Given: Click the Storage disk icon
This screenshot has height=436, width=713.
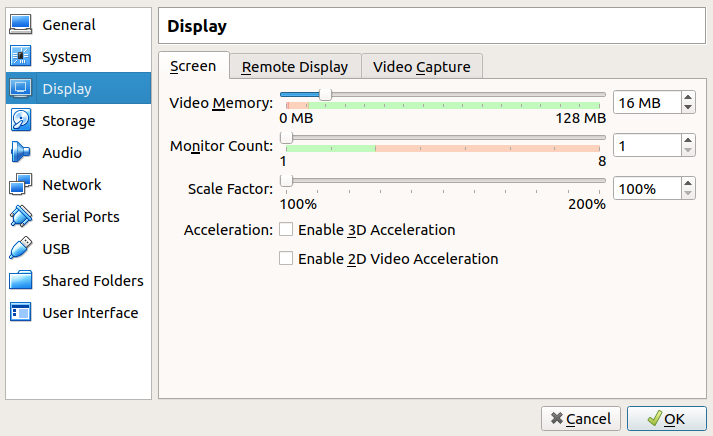Looking at the screenshot, I should pyautogui.click(x=21, y=121).
